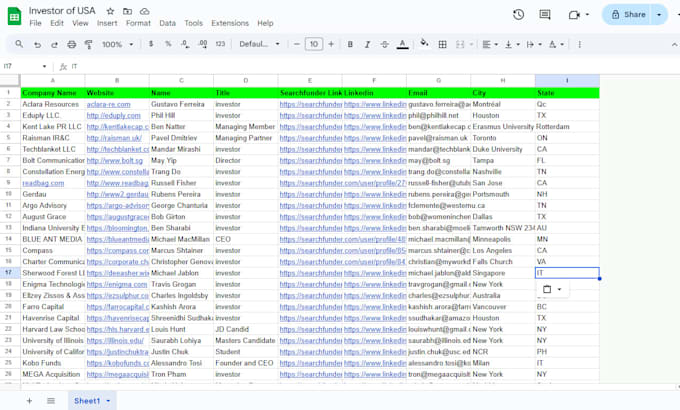Open font family Default dropdown
Image resolution: width=680 pixels, height=410 pixels.
[259, 44]
